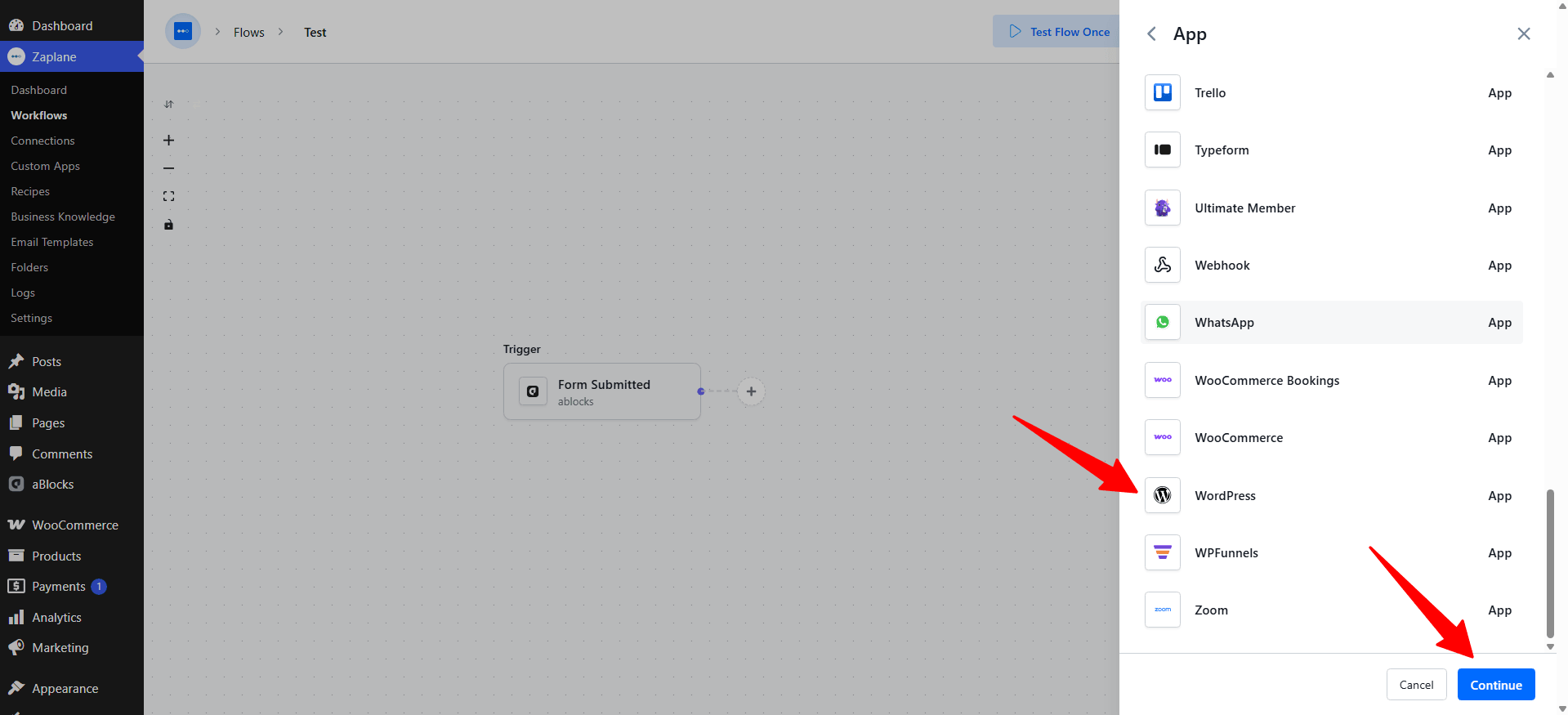The image size is (1568, 715).
Task: Open the aBlocks menu
Action: point(72,485)
